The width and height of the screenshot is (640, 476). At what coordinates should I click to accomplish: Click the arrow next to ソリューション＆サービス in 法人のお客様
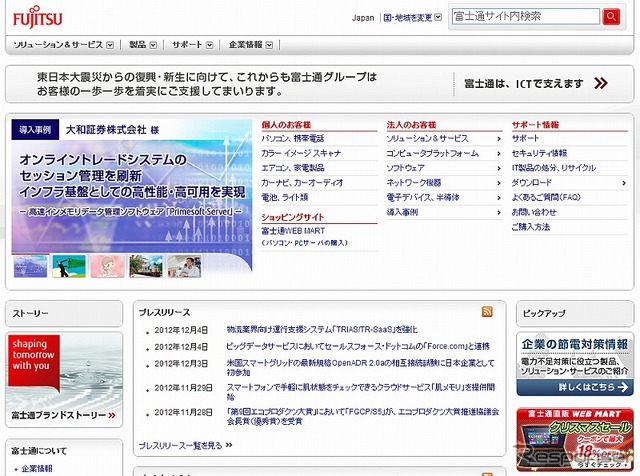pyautogui.click(x=499, y=139)
